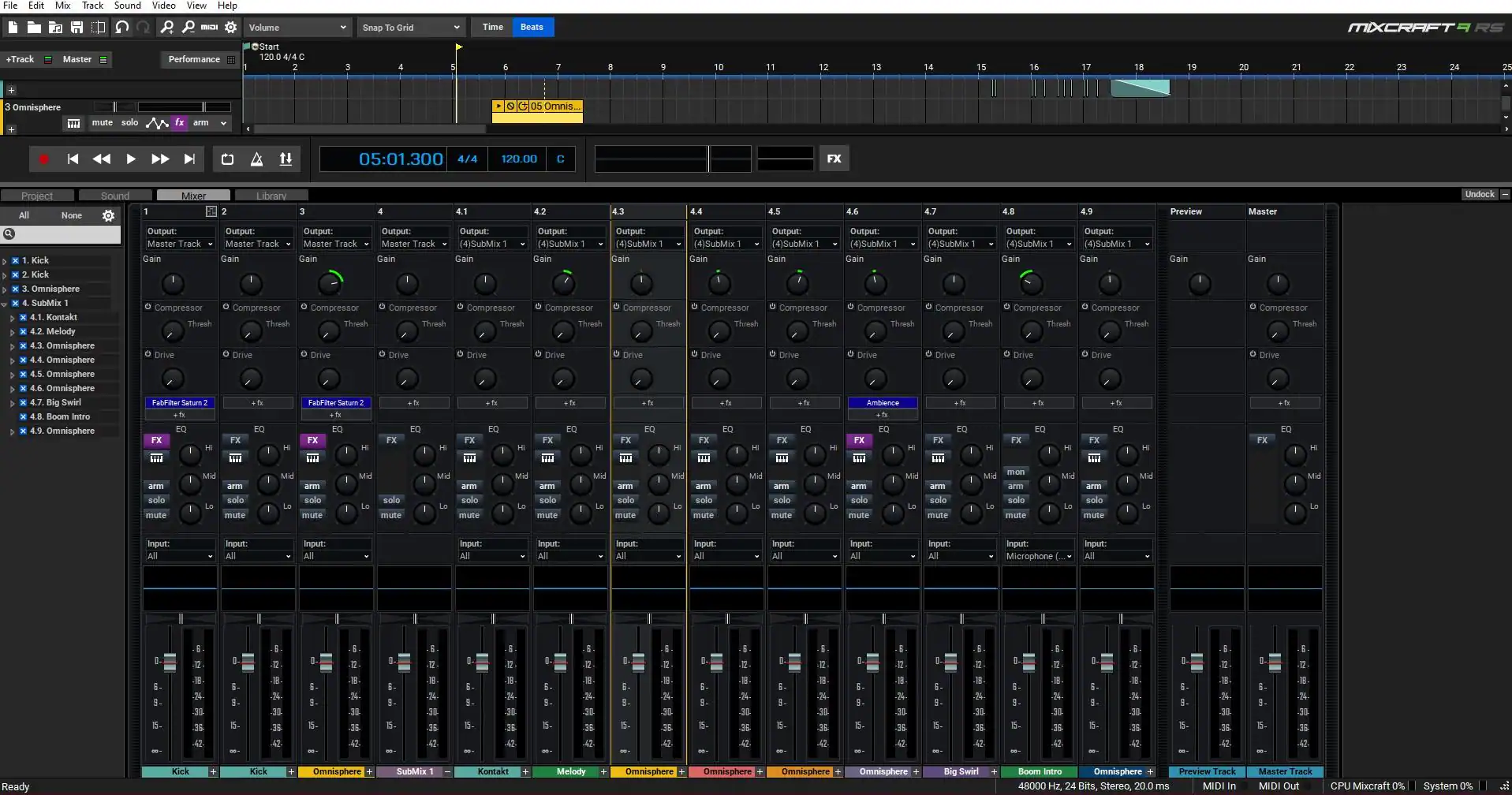Solo the Big Swirl mixer channel
The height and width of the screenshot is (795, 1512).
937,500
